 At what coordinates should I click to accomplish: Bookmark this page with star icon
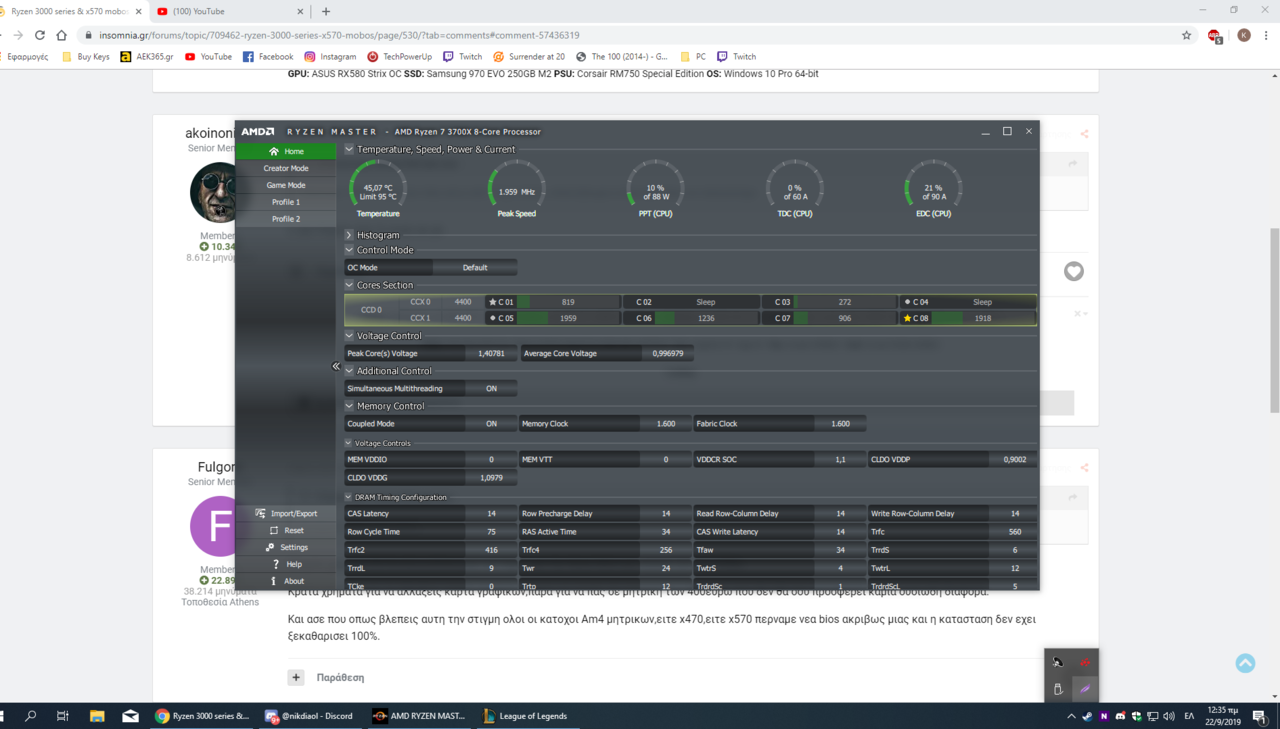click(x=1187, y=35)
